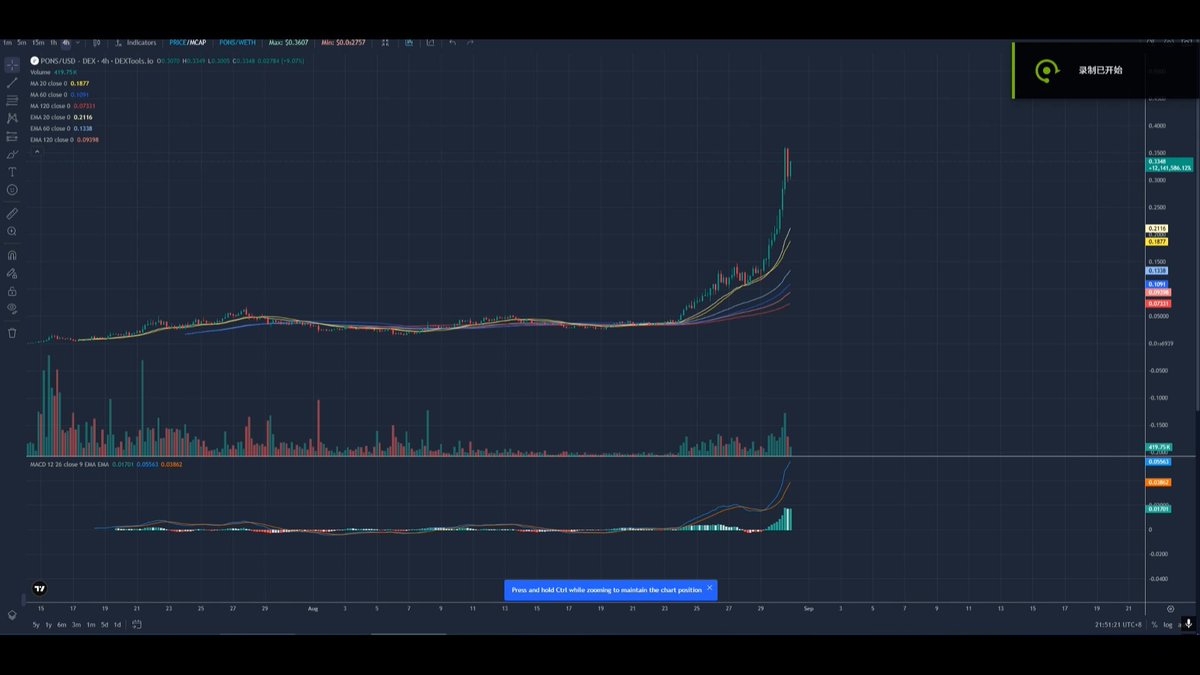Save the chart layout icon
Viewport: 1200px width, 675px height.
point(410,42)
